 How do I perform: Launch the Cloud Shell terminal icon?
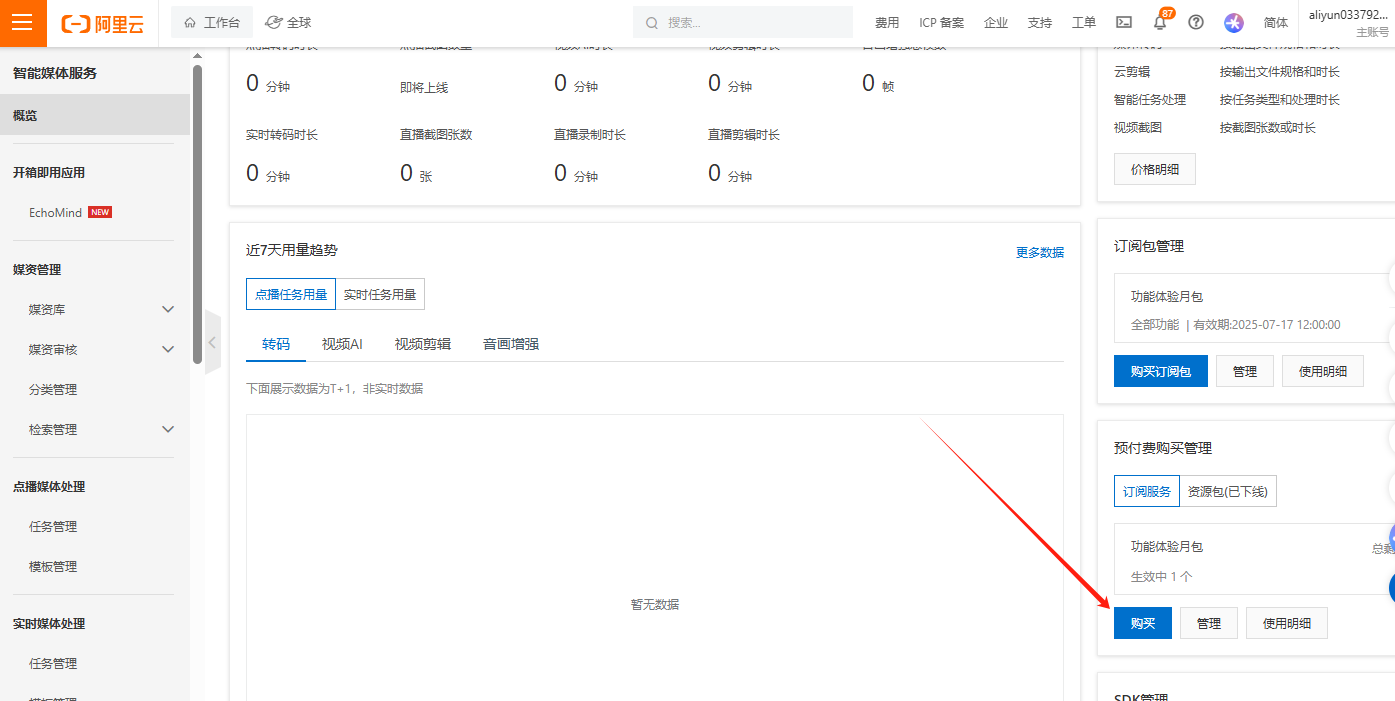(1124, 22)
